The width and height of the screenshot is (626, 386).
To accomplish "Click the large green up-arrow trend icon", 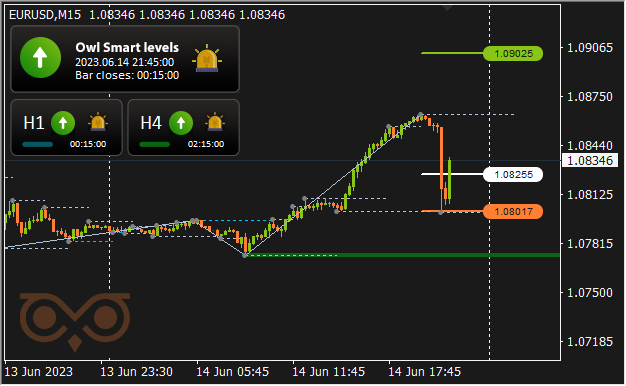I will coord(40,57).
